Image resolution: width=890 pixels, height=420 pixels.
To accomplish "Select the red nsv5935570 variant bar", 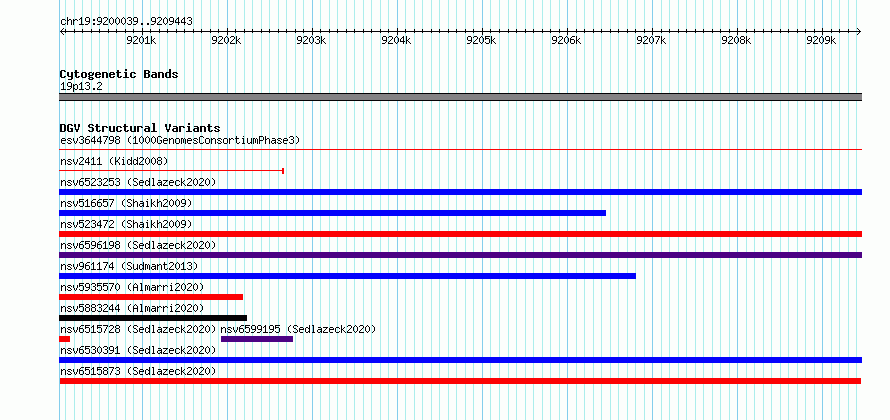I will pos(151,297).
